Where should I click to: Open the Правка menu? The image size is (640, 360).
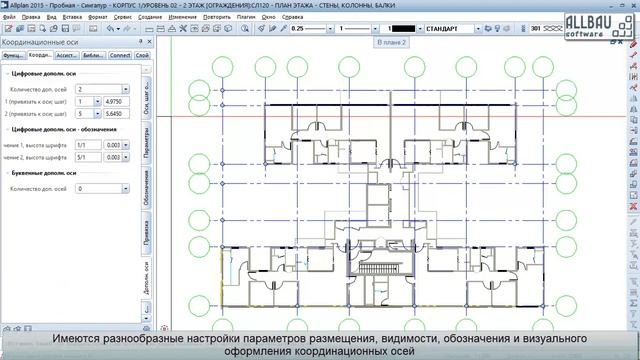[x=31, y=17]
